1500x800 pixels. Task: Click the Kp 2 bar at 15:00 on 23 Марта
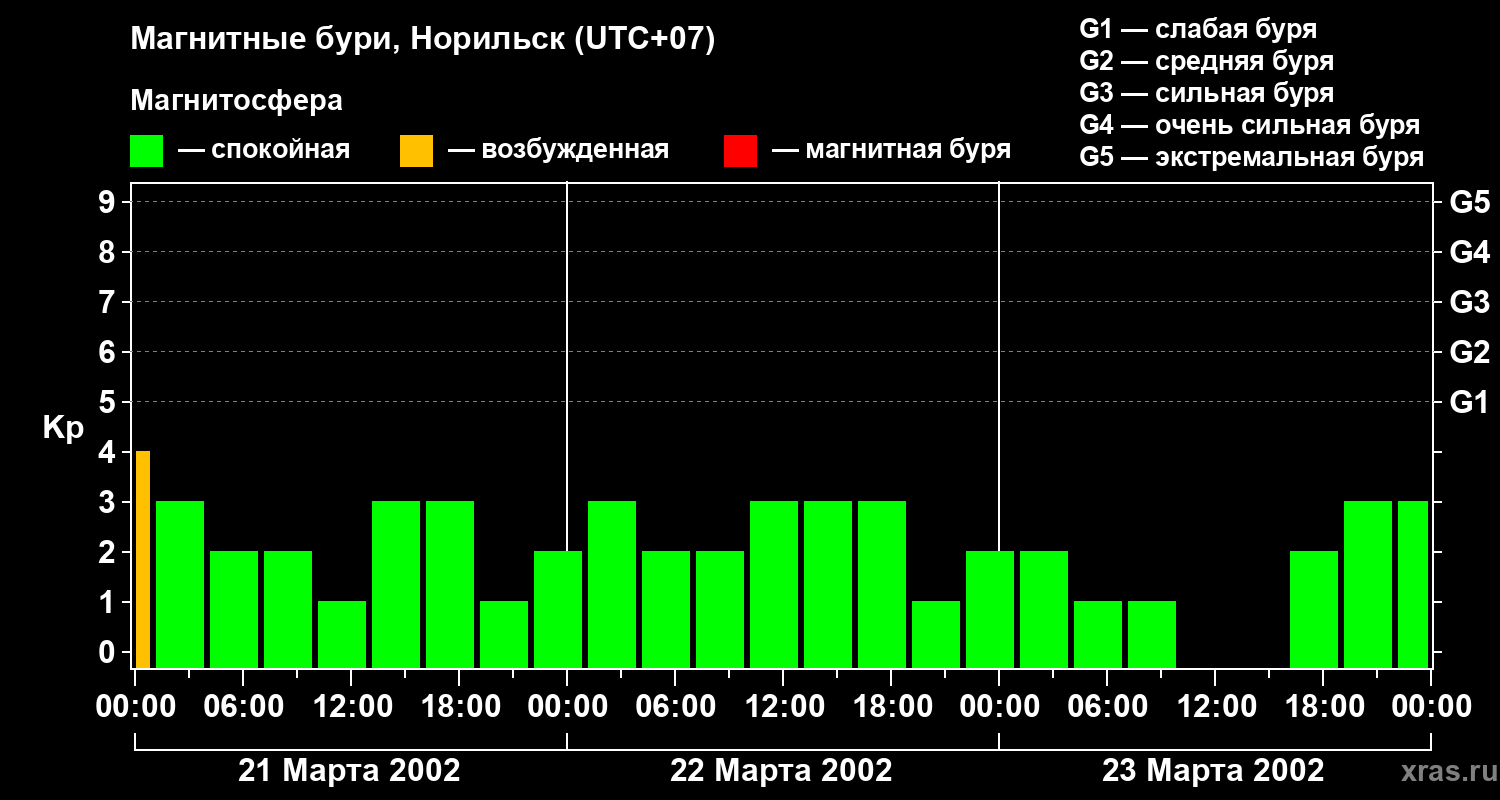pyautogui.click(x=1314, y=609)
